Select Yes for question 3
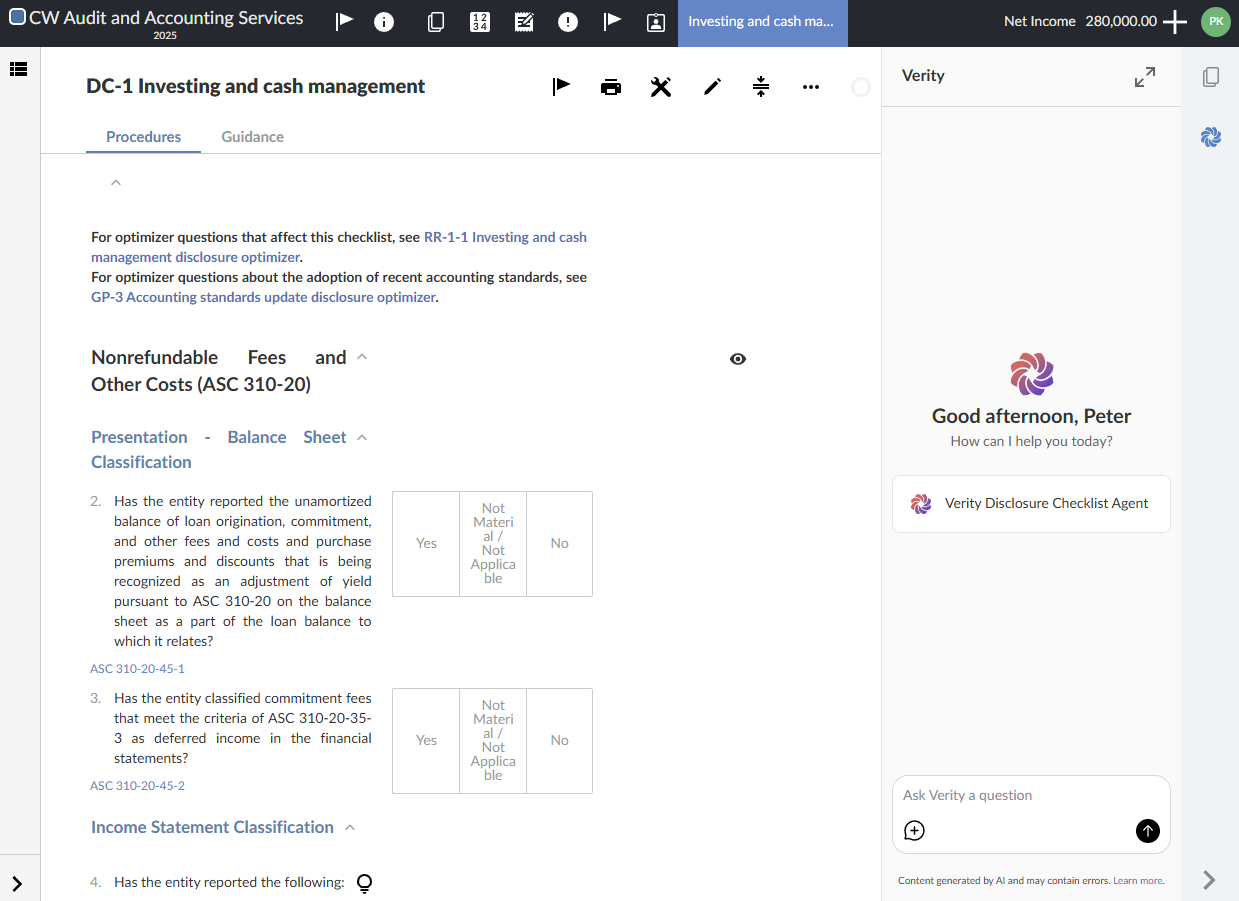Image resolution: width=1239 pixels, height=901 pixels. click(x=426, y=741)
